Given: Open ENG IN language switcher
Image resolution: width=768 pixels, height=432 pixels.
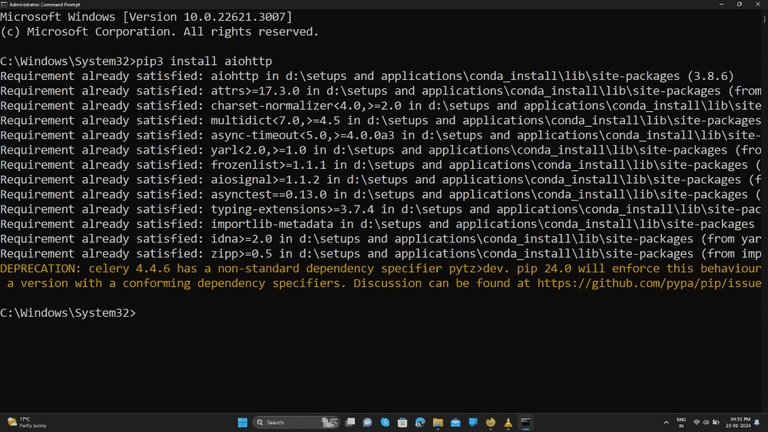Looking at the screenshot, I should 681,423.
